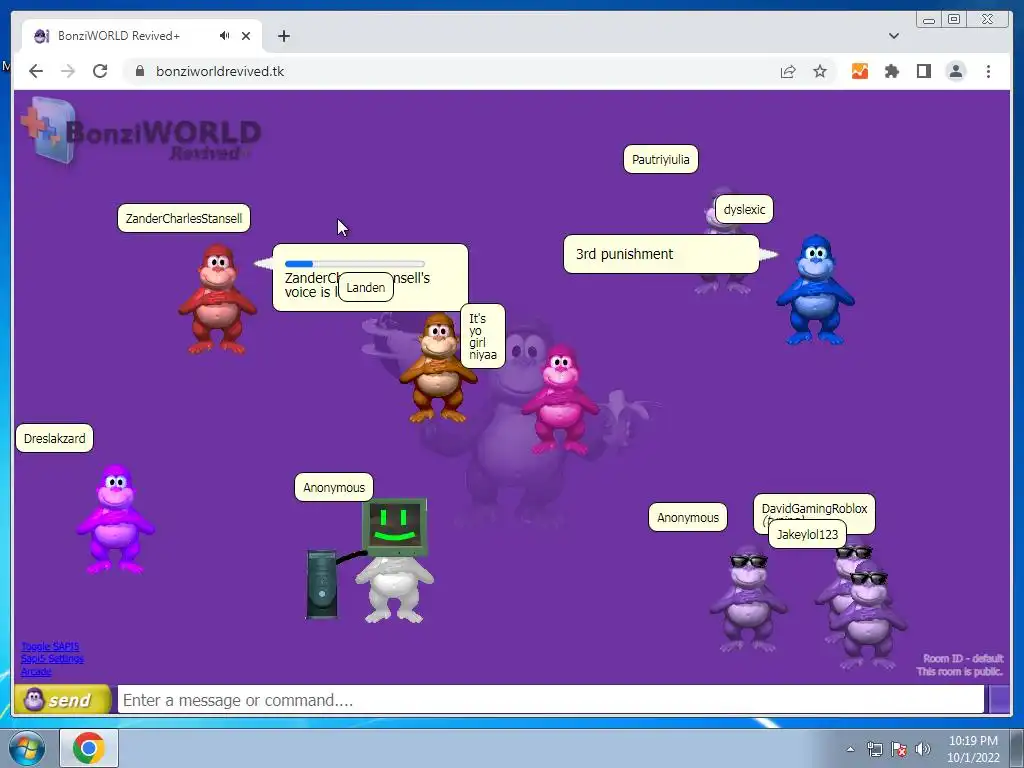1024x768 pixels.
Task: Go forward using the browser forward arrow
Action: [x=68, y=71]
